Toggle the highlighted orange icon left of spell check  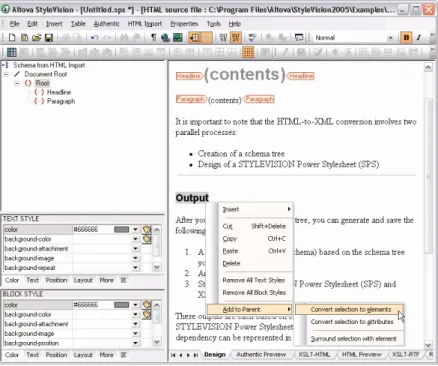(236, 38)
